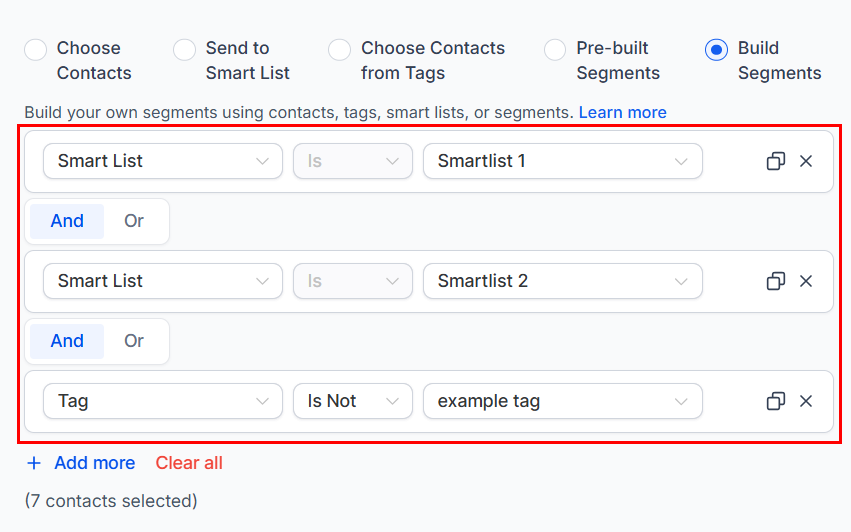851x532 pixels.
Task: Switch second connector to Or
Action: [134, 341]
